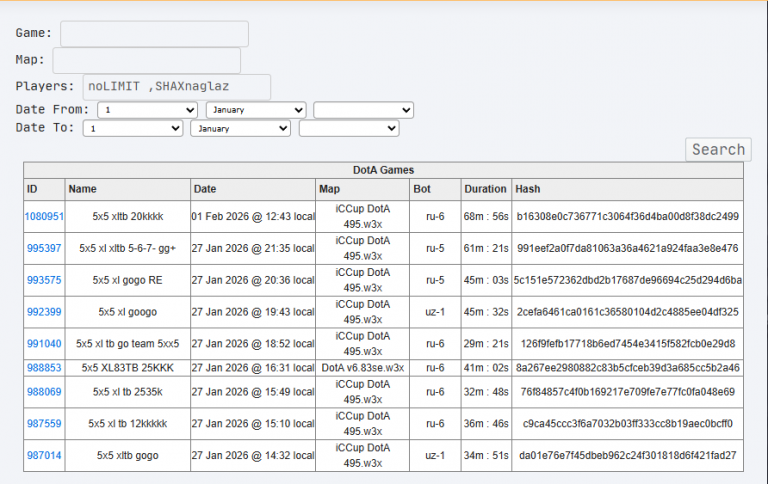Click date 01 Feb 2026 @ 12:43 local
Image resolution: width=768 pixels, height=484 pixels.
coord(253,217)
